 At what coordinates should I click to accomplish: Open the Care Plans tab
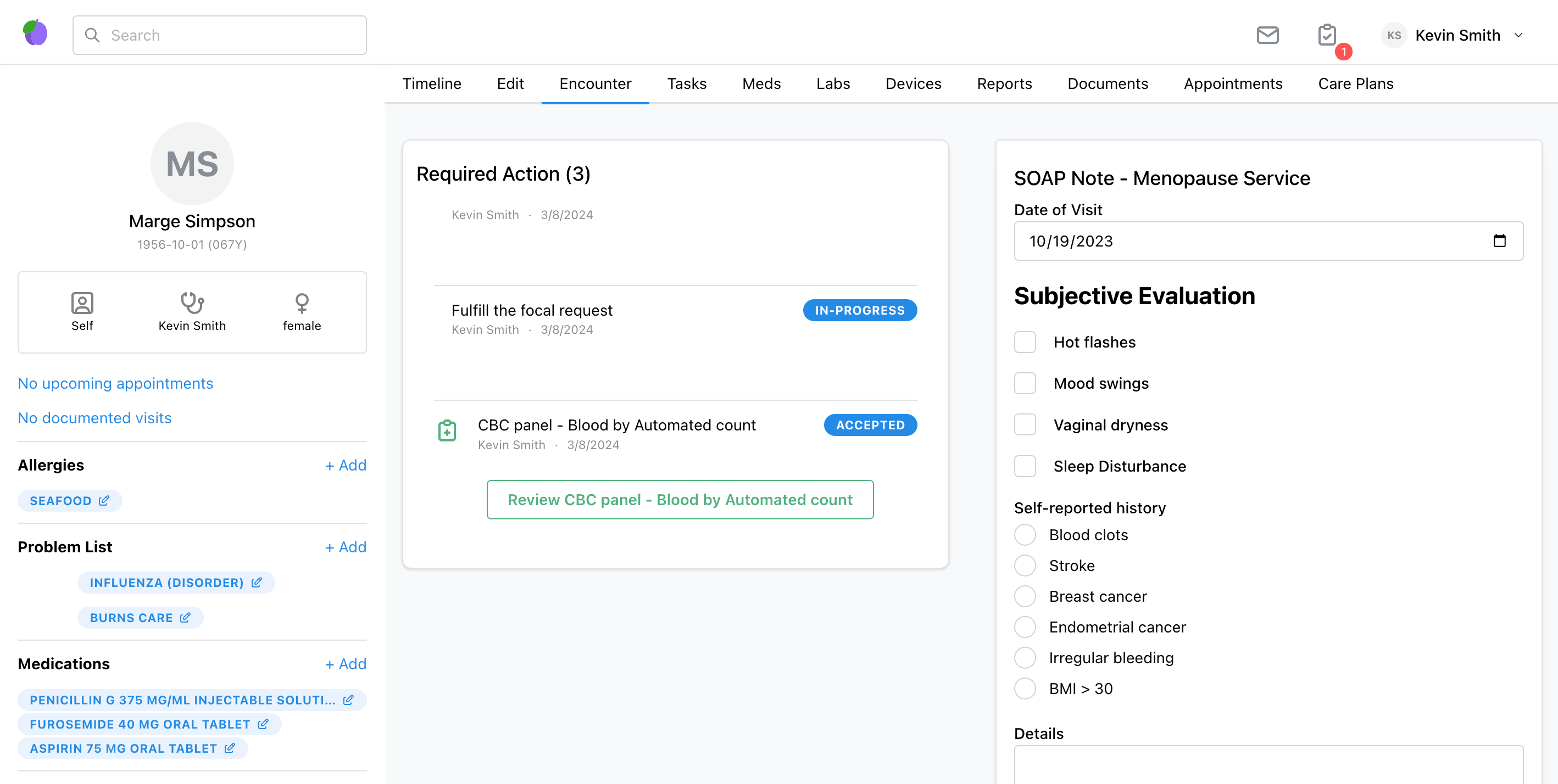[1355, 83]
